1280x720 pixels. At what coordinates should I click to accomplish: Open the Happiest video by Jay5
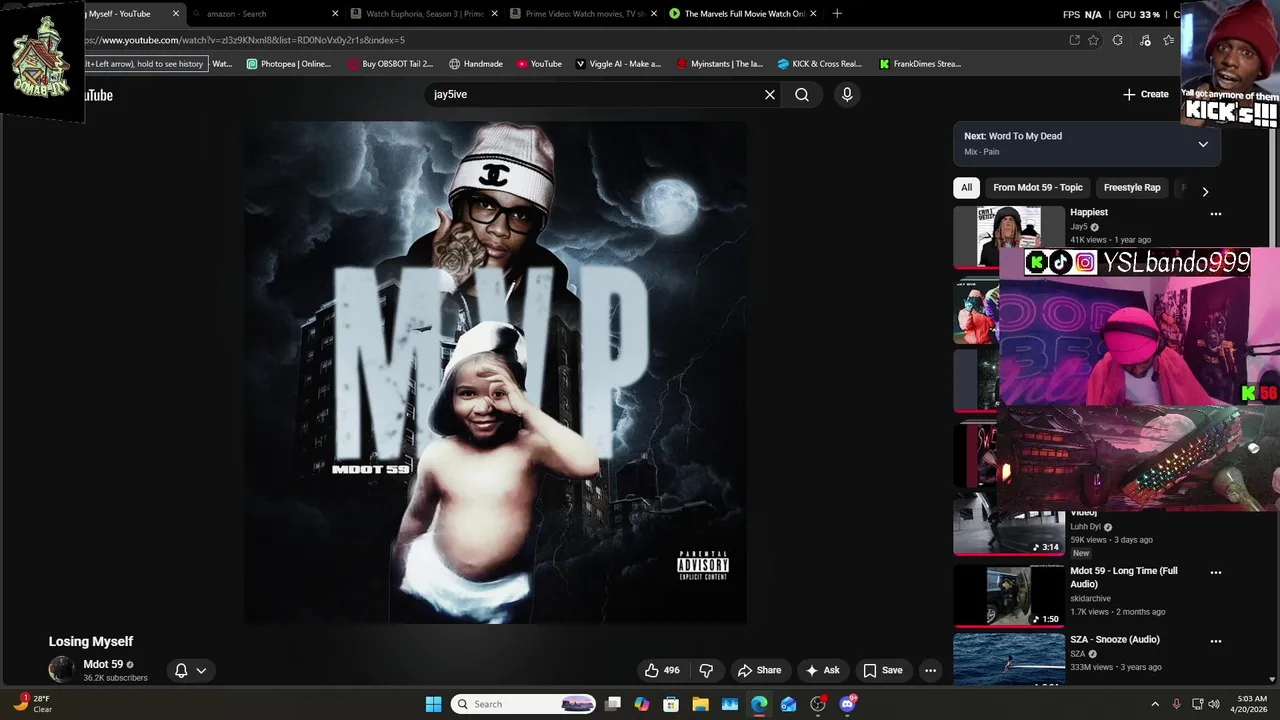[x=1089, y=212]
